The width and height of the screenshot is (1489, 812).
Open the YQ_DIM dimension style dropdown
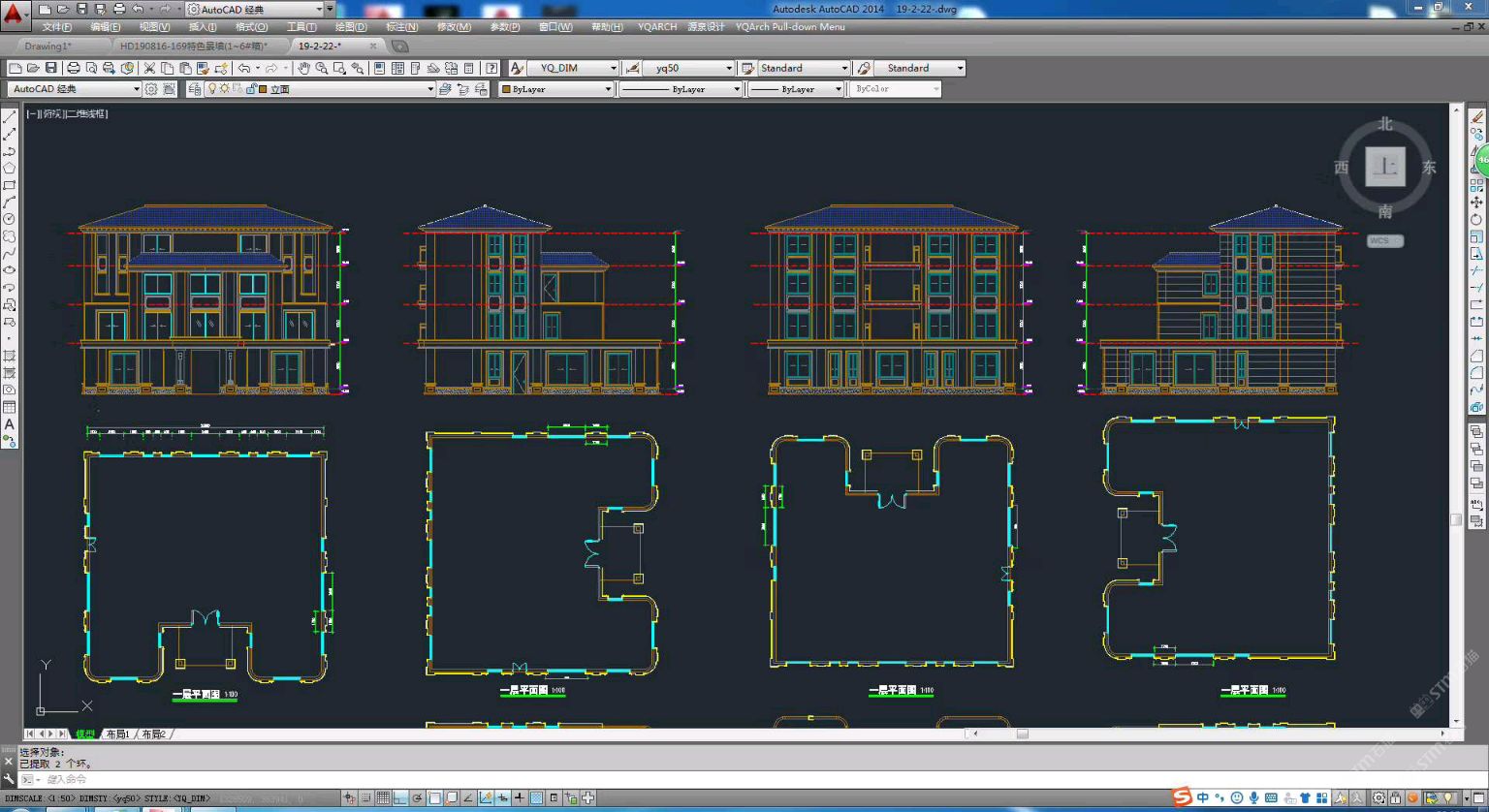point(613,68)
